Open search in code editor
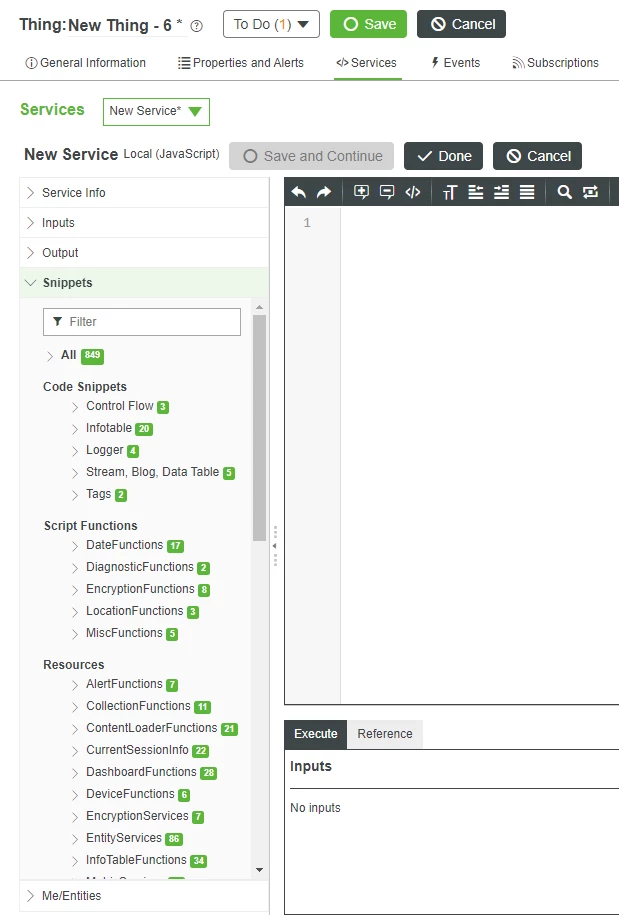The image size is (619, 921). pyautogui.click(x=564, y=192)
